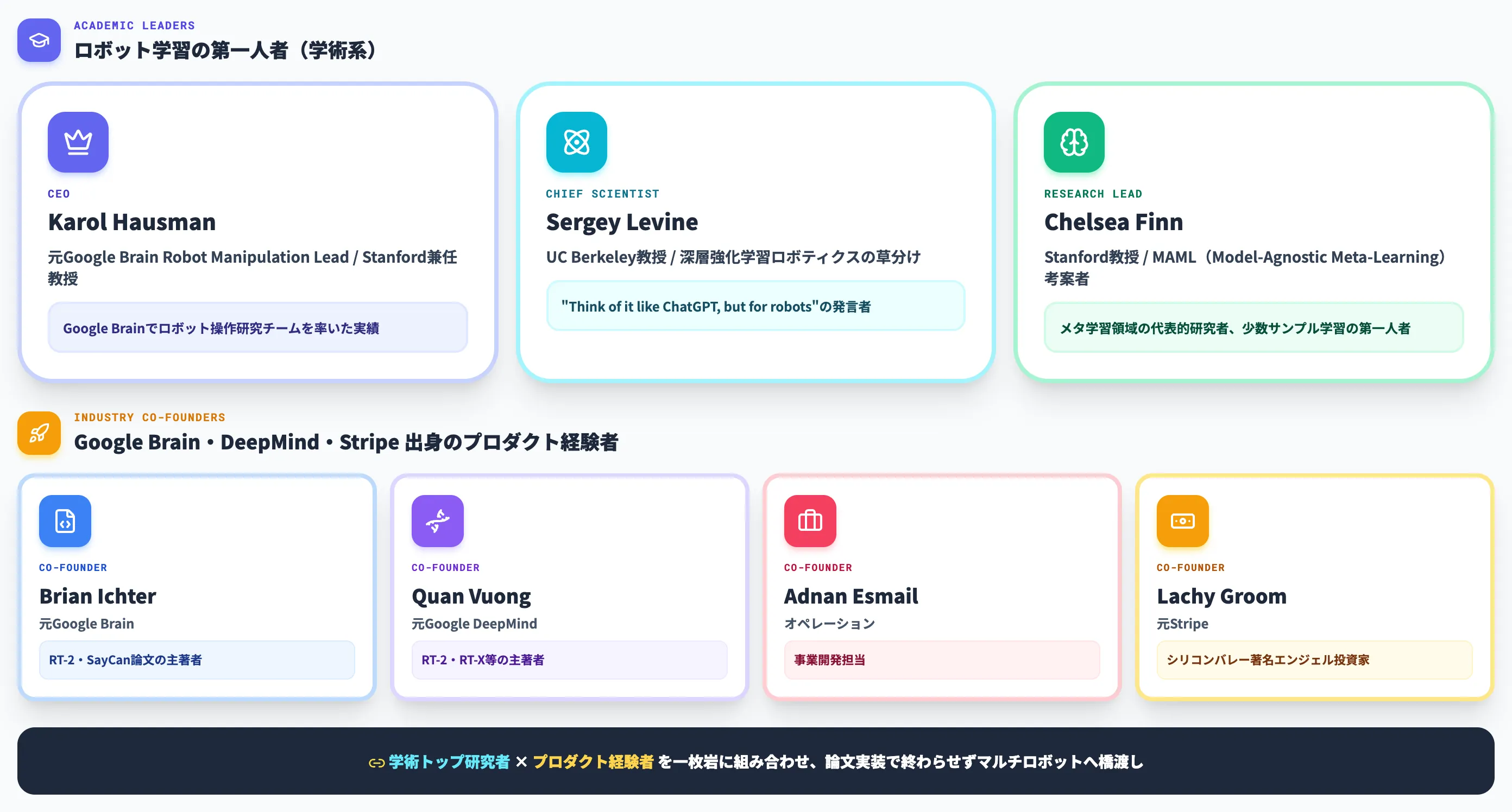The width and height of the screenshot is (1512, 812).
Task: Click the RESEARCH LEAD role label
Action: click(x=1093, y=194)
